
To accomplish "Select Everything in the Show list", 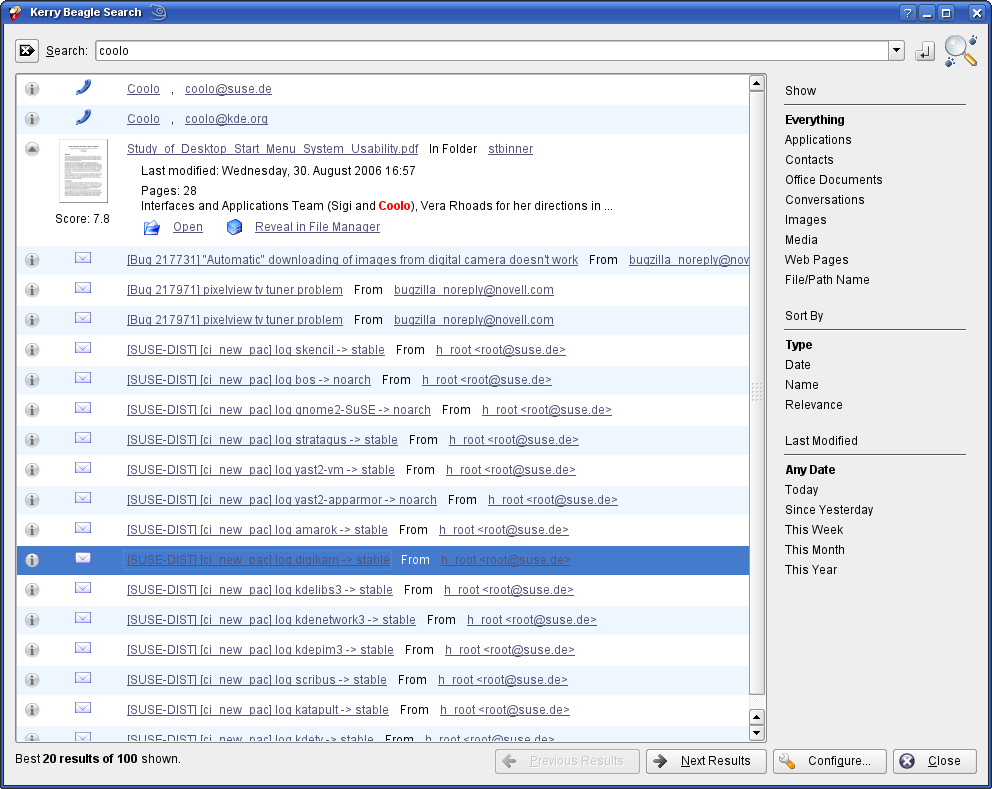I will (x=814, y=120).
